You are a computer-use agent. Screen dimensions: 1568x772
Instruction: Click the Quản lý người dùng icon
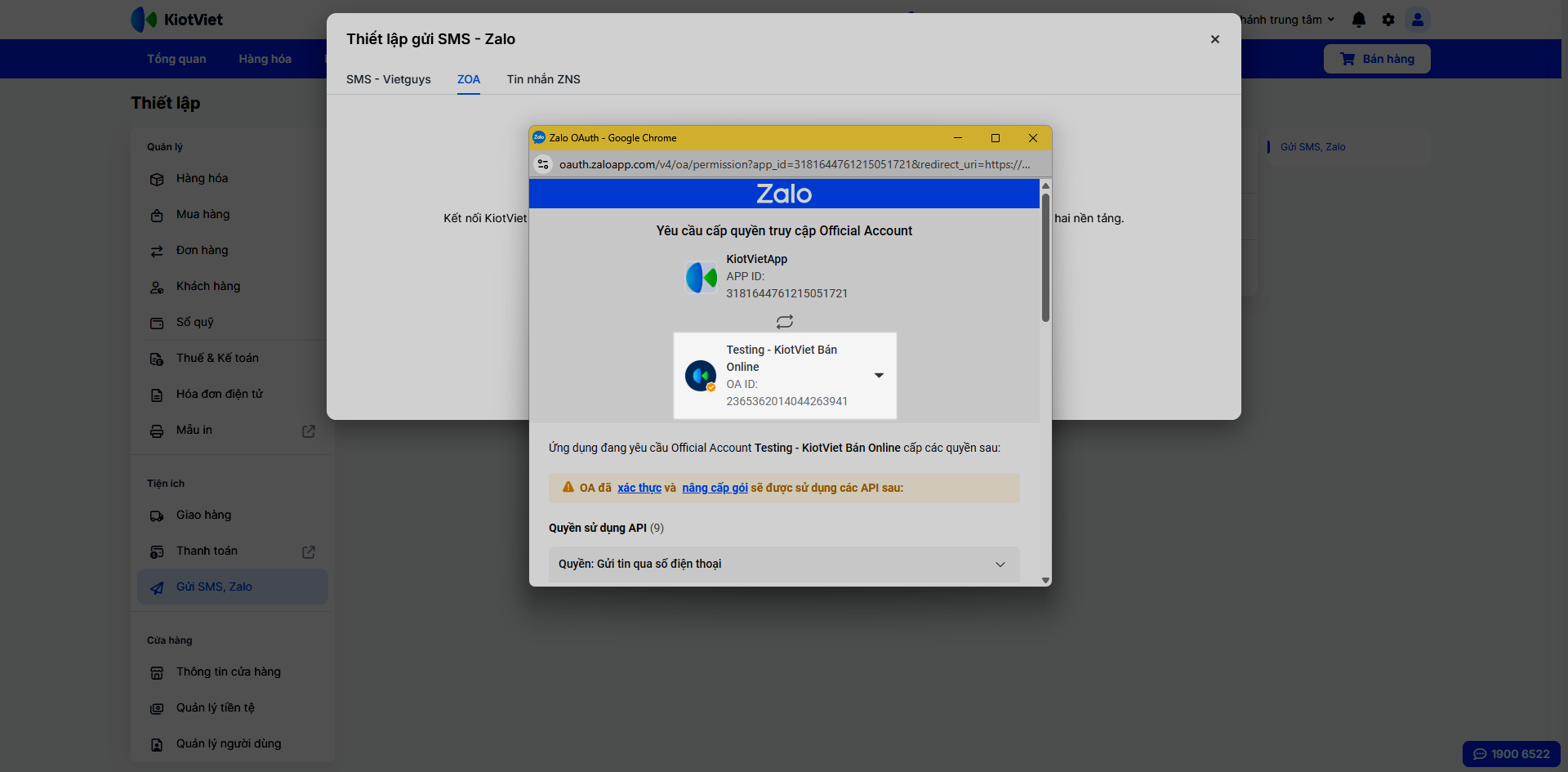tap(157, 744)
